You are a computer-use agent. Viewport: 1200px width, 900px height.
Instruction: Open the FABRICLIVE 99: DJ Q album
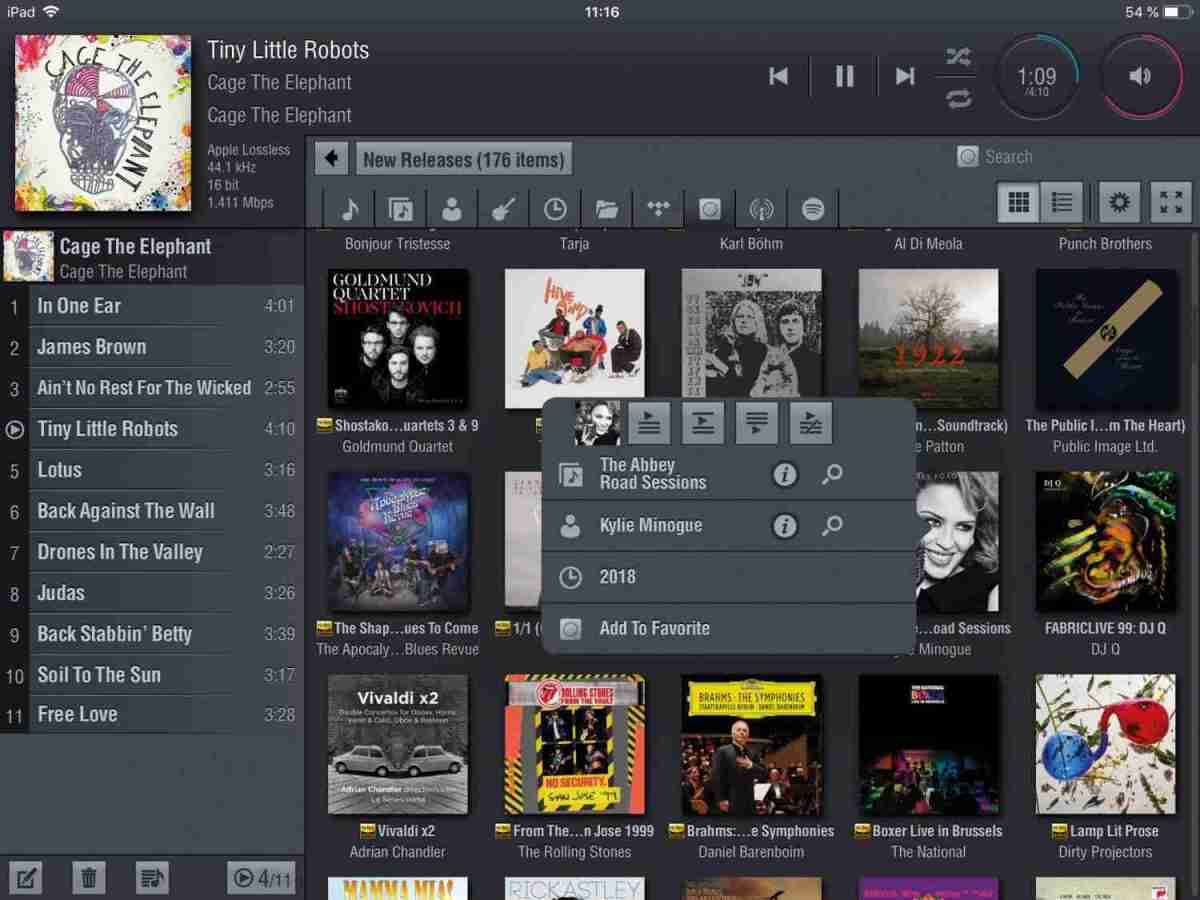[1105, 541]
